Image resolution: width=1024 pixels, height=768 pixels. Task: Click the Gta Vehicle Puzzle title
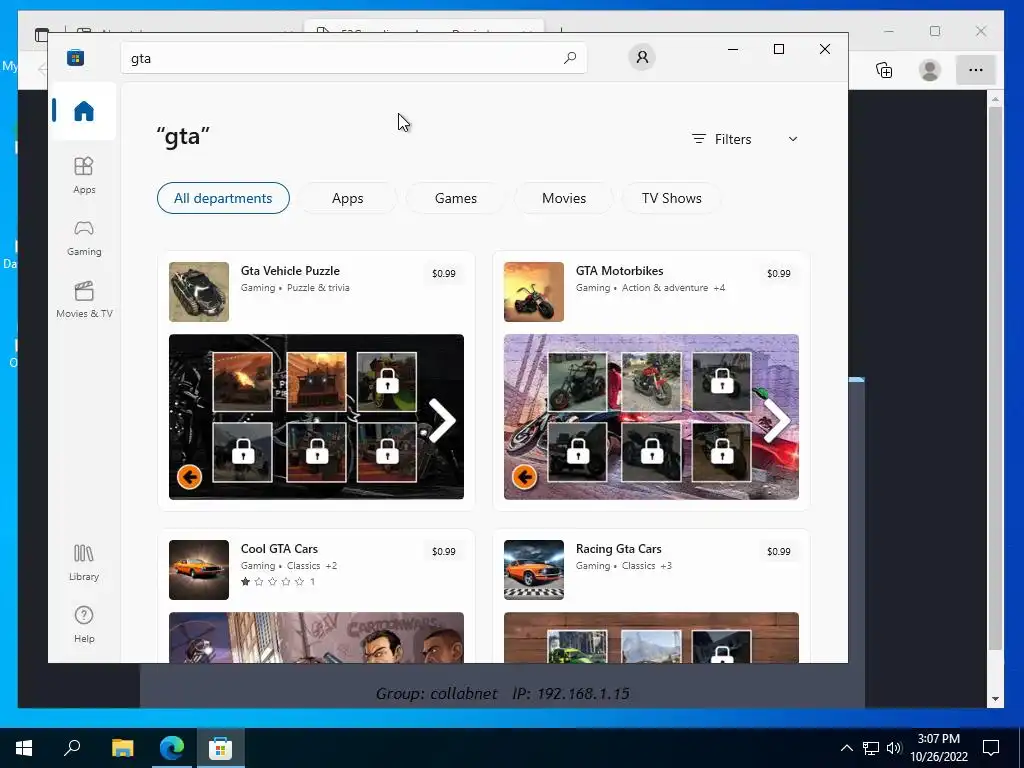290,270
